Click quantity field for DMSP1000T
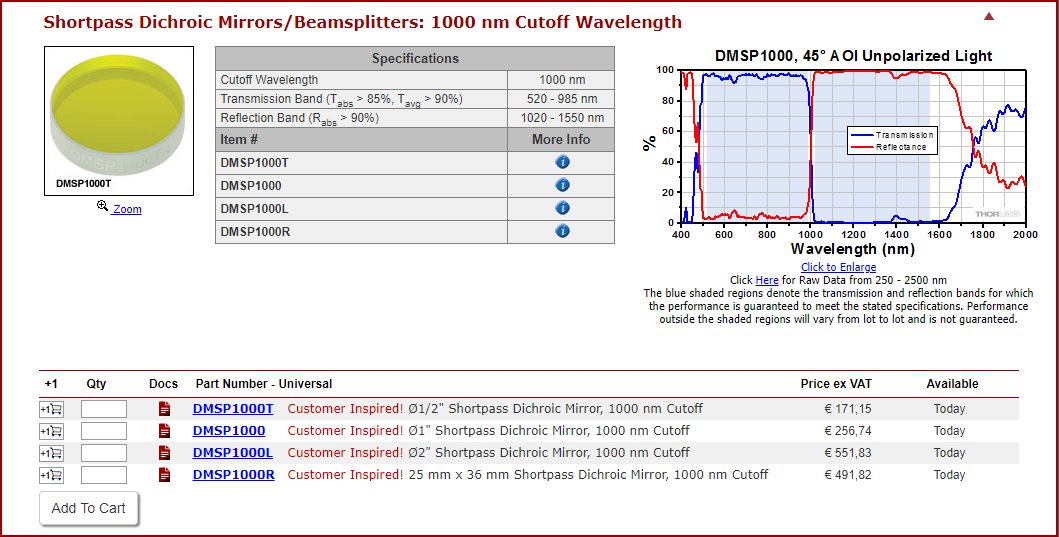The width and height of the screenshot is (1059, 537). (x=104, y=409)
